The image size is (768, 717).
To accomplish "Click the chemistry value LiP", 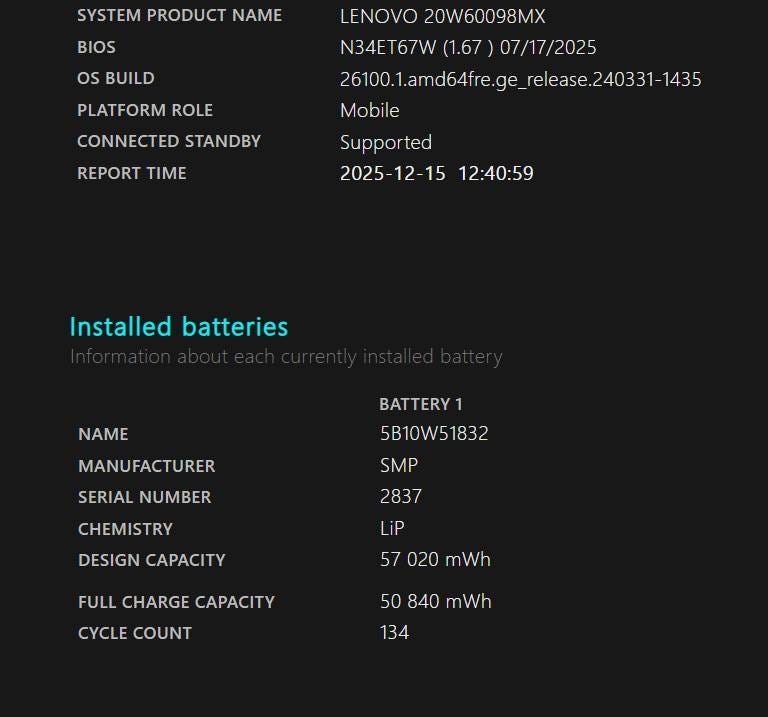I will click(x=392, y=529).
